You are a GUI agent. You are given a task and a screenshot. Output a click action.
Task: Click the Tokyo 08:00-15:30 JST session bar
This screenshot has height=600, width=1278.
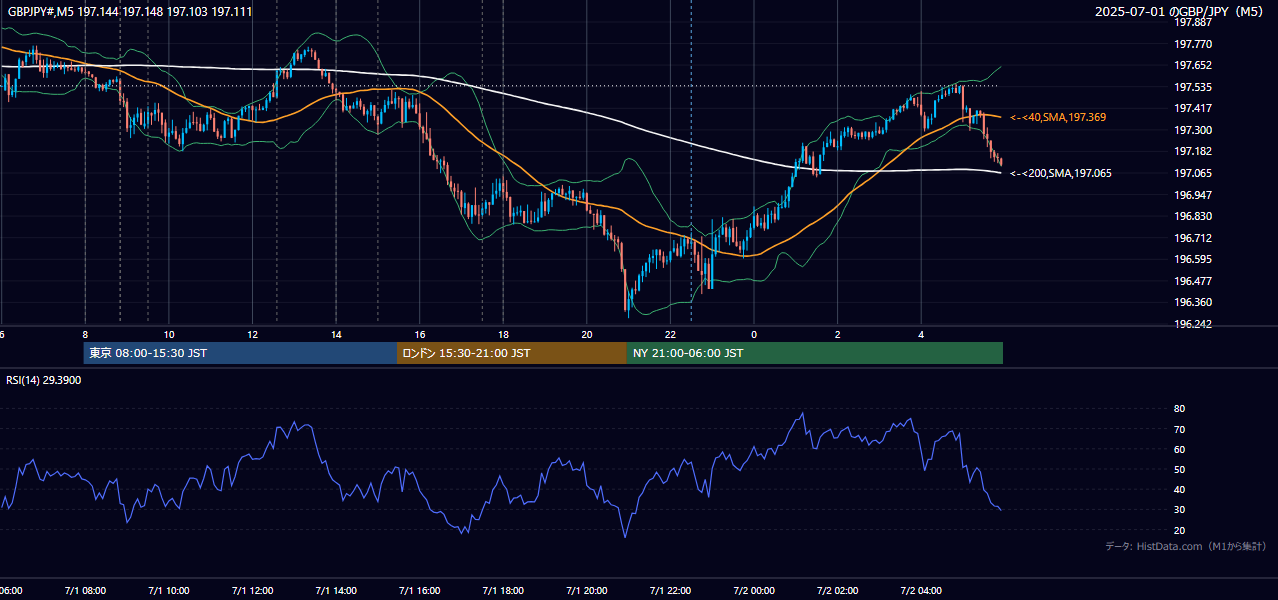point(240,353)
